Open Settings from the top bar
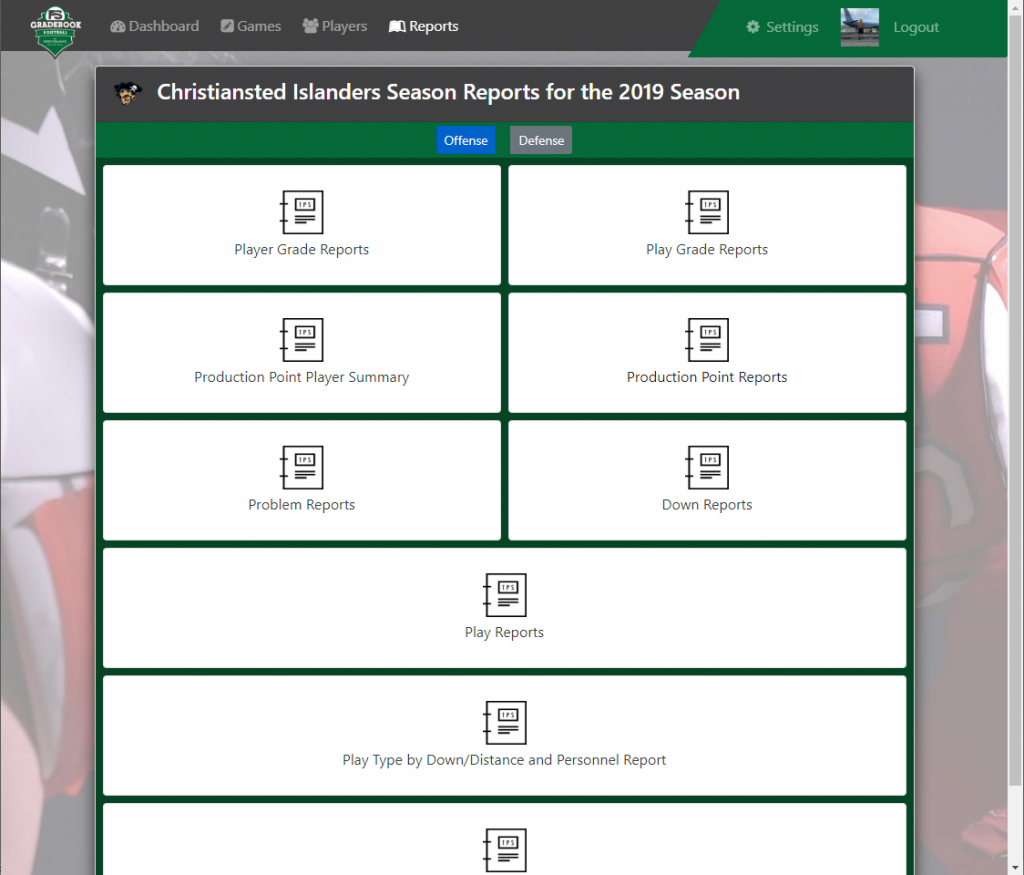The image size is (1024, 875). click(x=782, y=27)
